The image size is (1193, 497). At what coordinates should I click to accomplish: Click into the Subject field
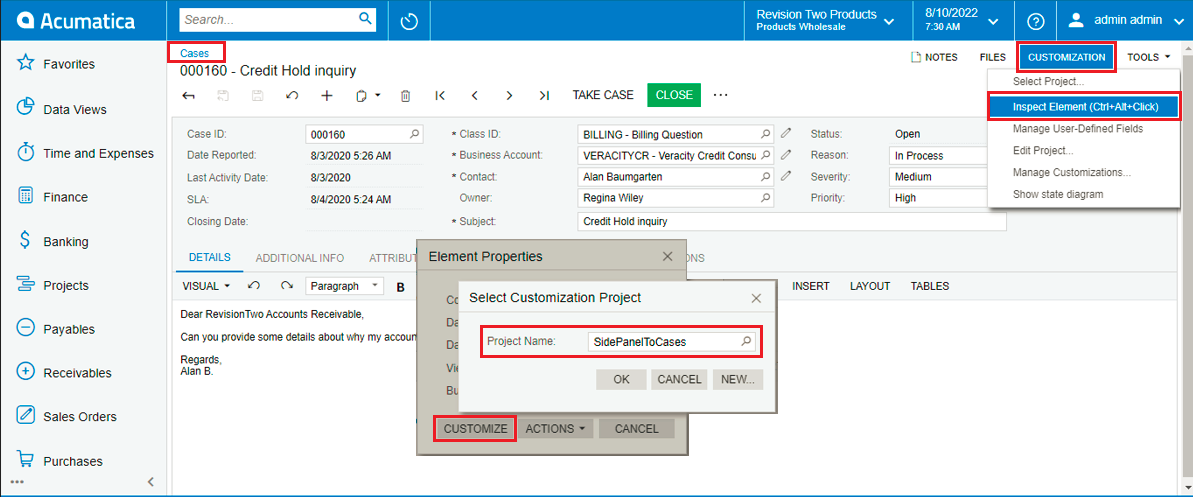[791, 221]
